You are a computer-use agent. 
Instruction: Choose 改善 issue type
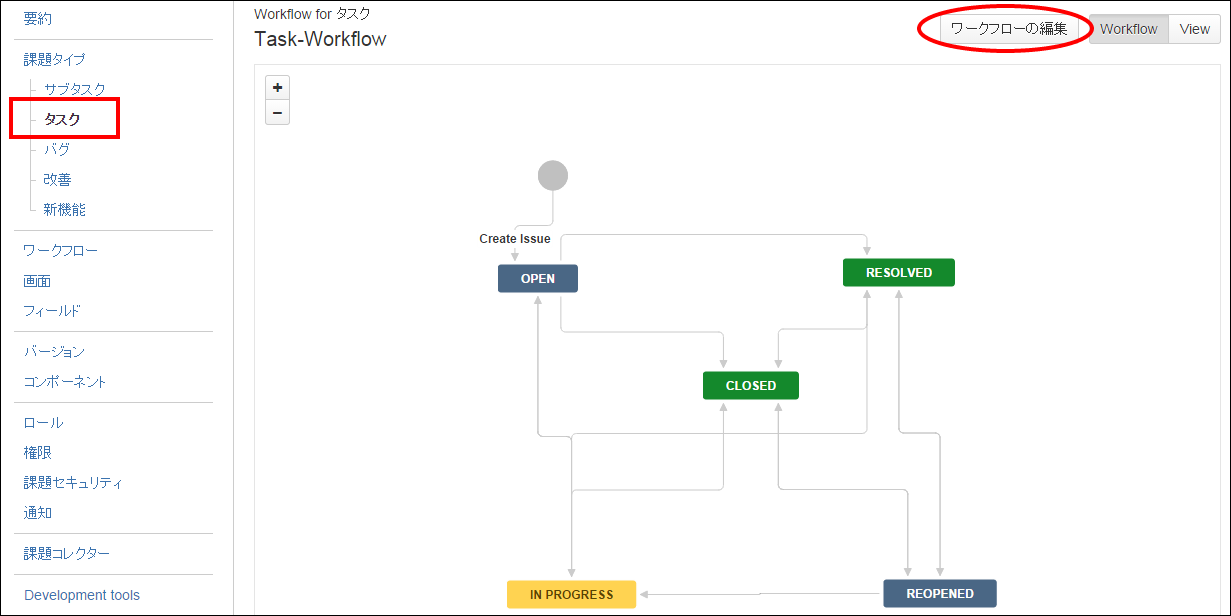(x=57, y=179)
